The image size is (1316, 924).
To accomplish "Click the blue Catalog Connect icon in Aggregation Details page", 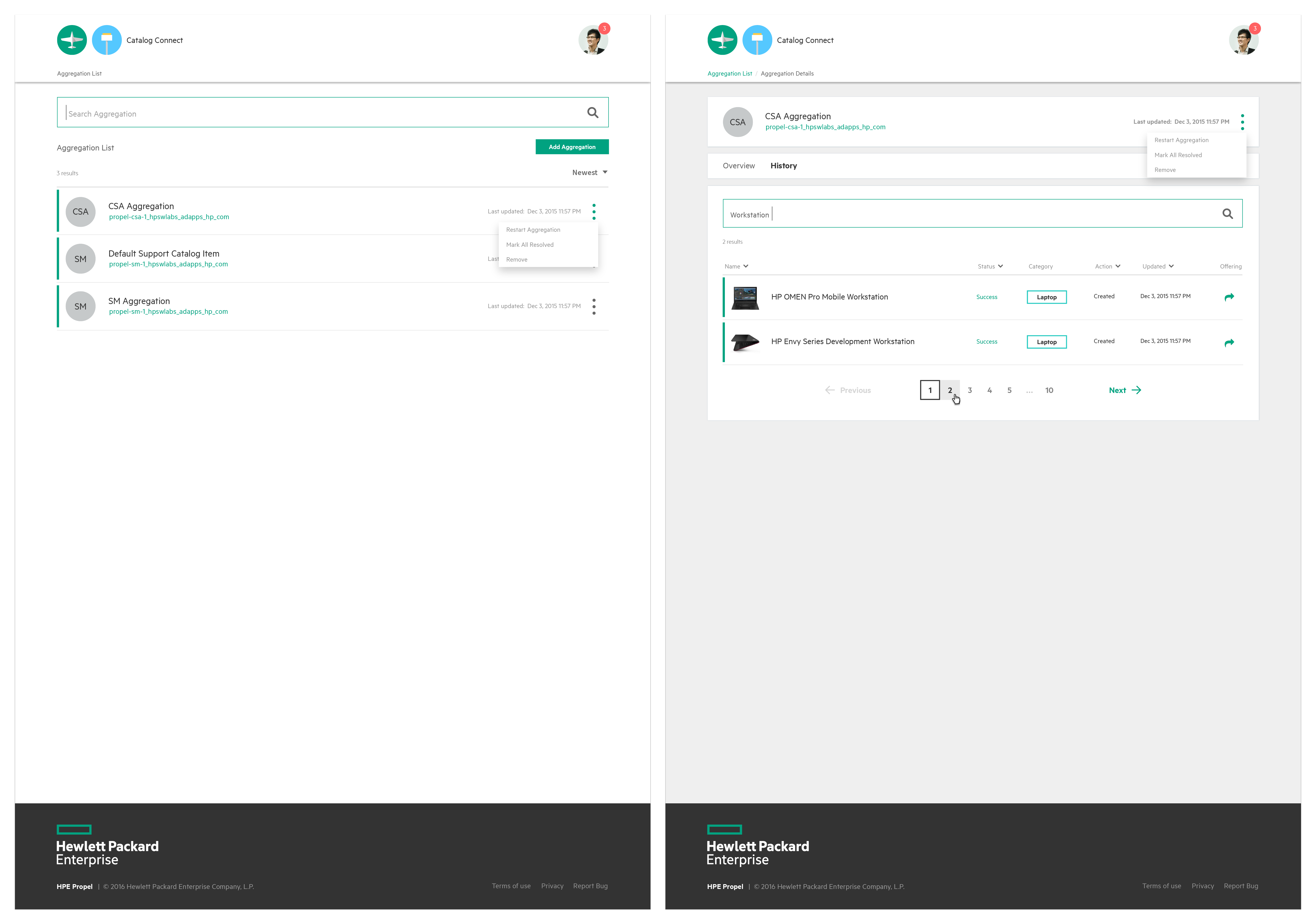I will [x=757, y=40].
